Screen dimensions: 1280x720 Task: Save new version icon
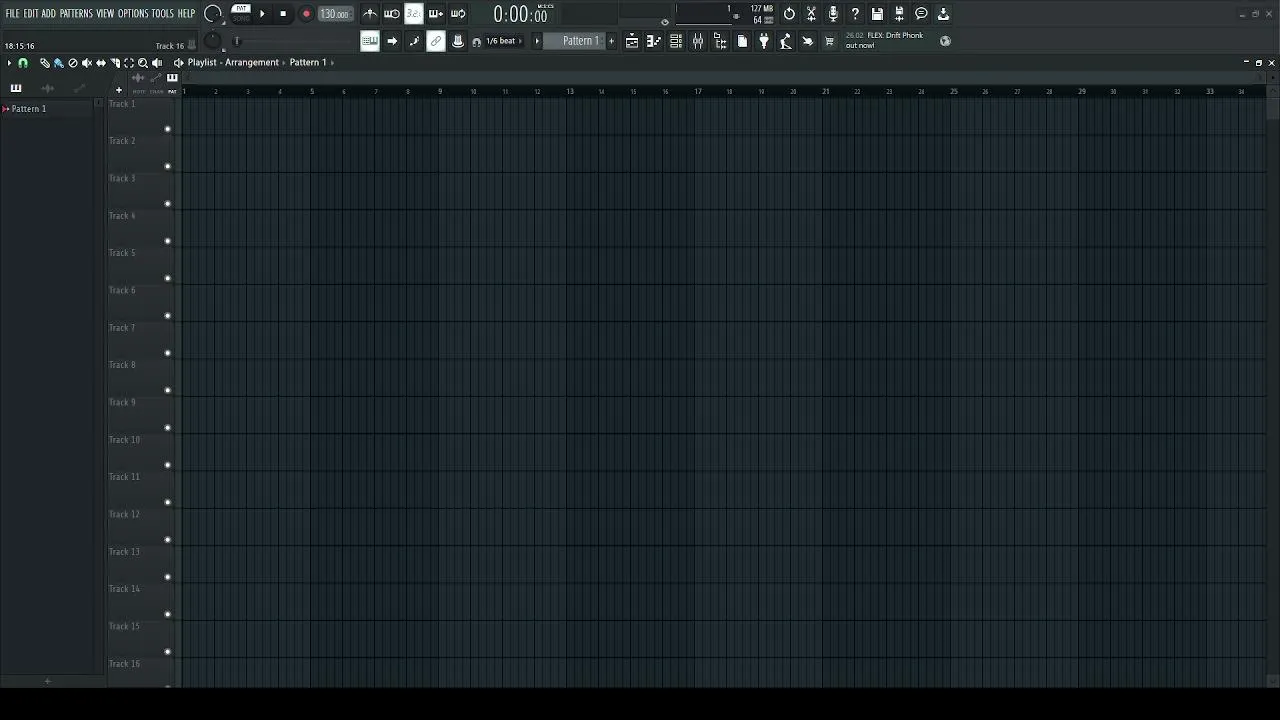[899, 14]
